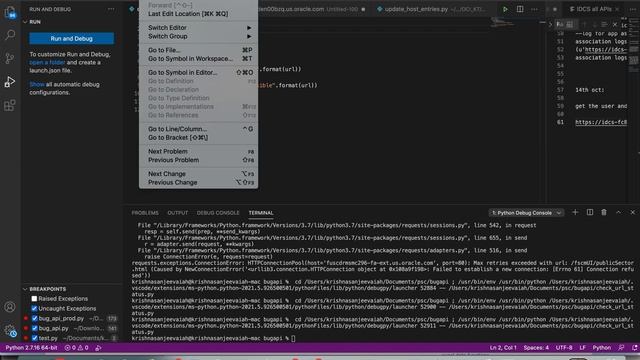Expand the Switch Group submenu
The image size is (640, 360).
click(x=198, y=36)
